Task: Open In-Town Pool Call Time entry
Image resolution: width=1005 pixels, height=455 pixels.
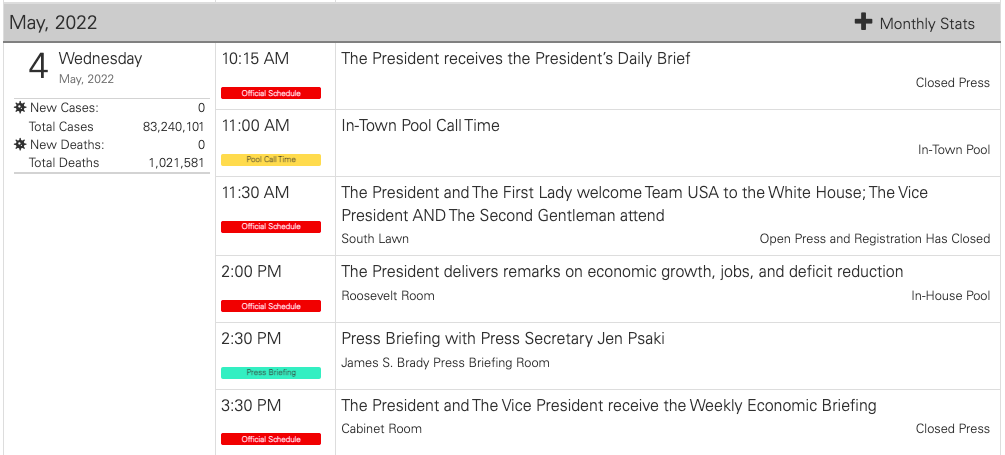Action: (x=420, y=125)
